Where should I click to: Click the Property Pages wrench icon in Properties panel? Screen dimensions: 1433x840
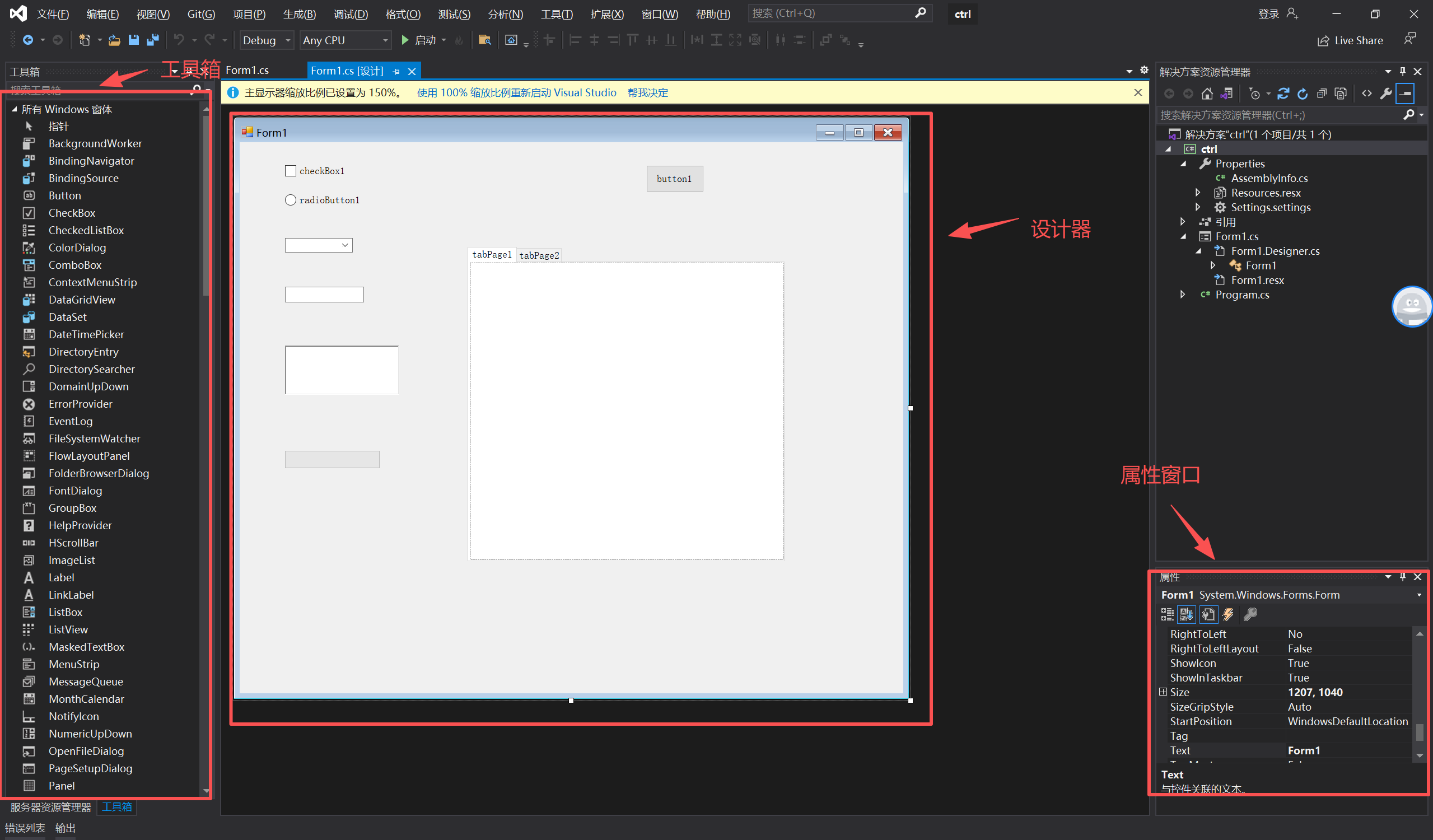coord(1250,614)
